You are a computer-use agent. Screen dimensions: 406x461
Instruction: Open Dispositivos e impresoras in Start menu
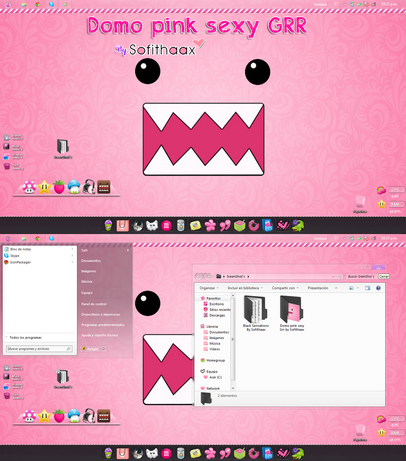101,315
